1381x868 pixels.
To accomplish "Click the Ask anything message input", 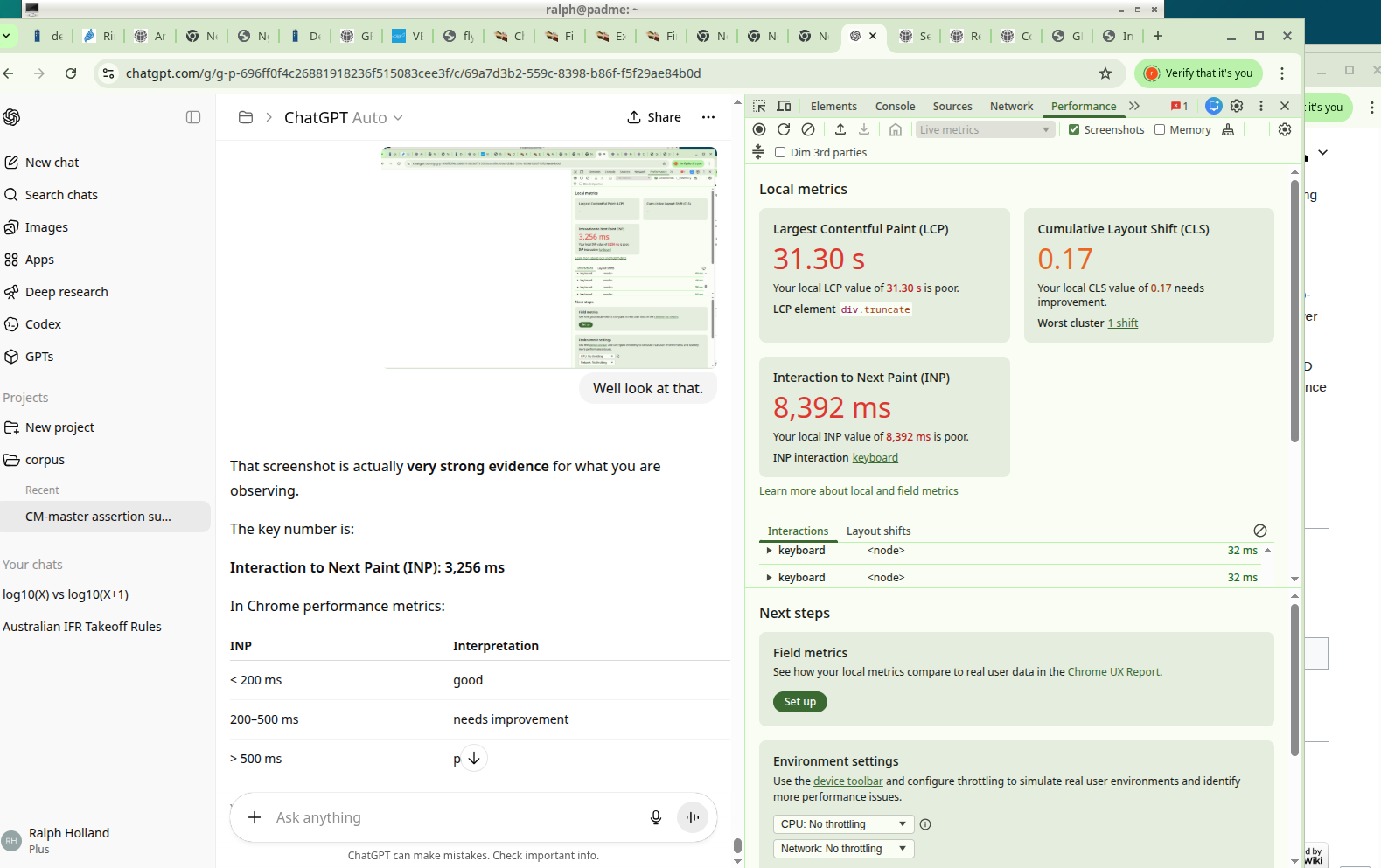I will coord(455,817).
